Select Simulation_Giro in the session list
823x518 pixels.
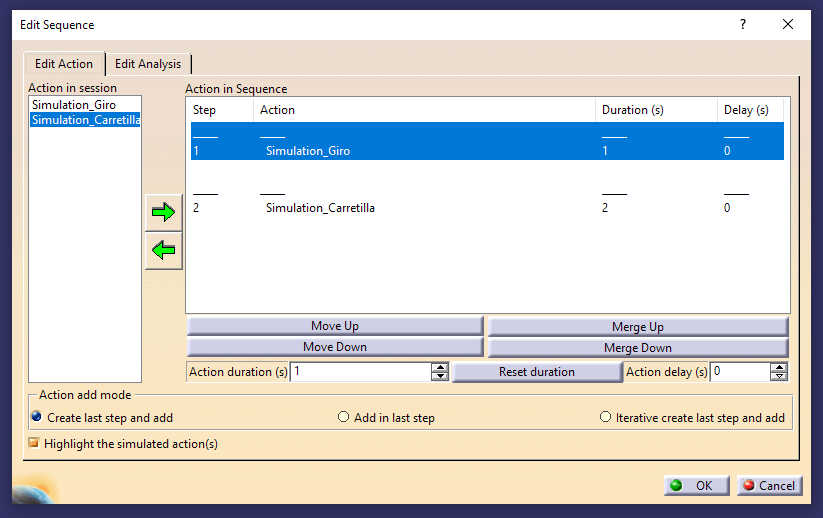click(74, 104)
